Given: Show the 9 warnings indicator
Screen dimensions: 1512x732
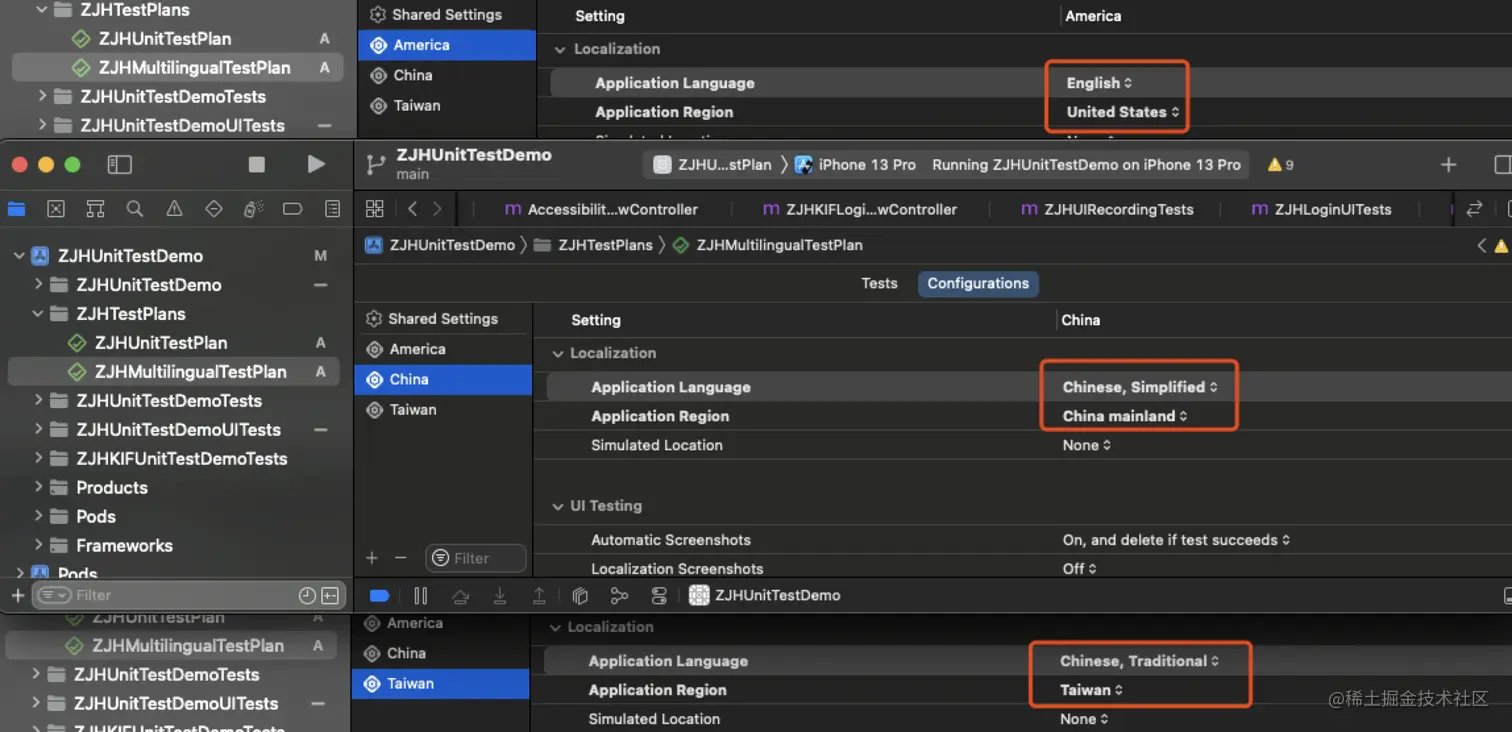Looking at the screenshot, I should [1281, 165].
